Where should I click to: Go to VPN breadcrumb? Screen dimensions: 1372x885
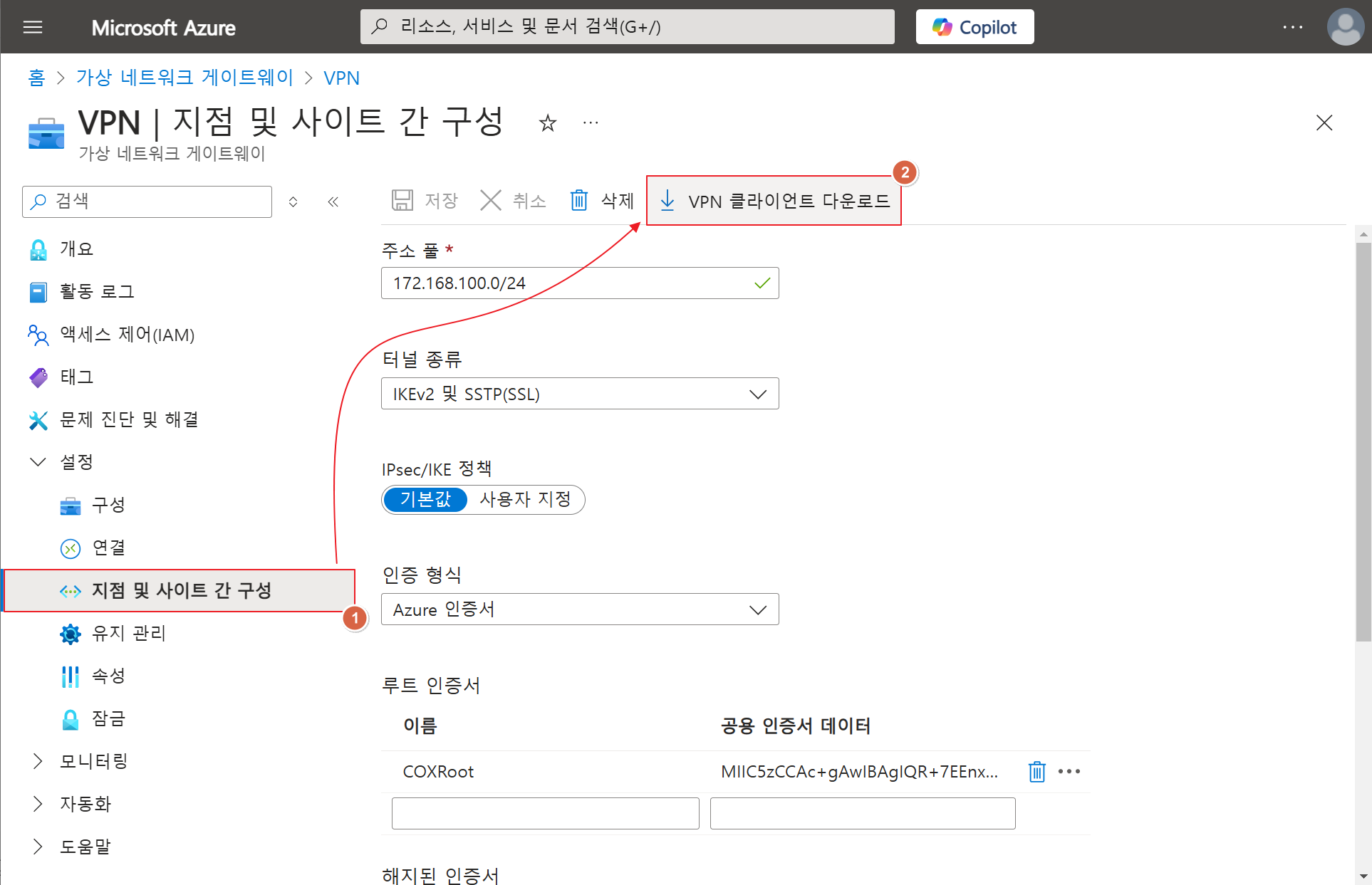pos(341,78)
